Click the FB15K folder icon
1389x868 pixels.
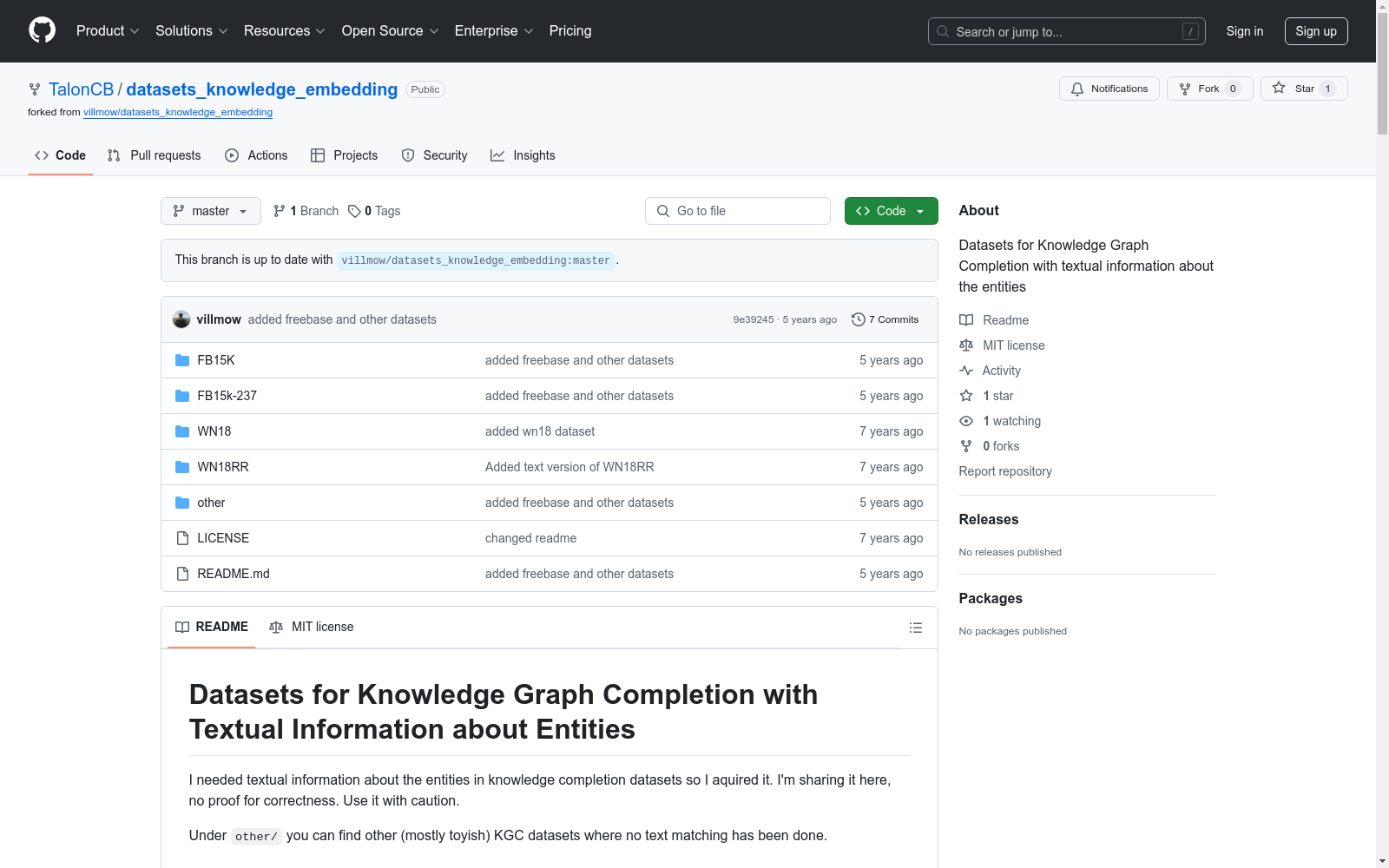(182, 360)
